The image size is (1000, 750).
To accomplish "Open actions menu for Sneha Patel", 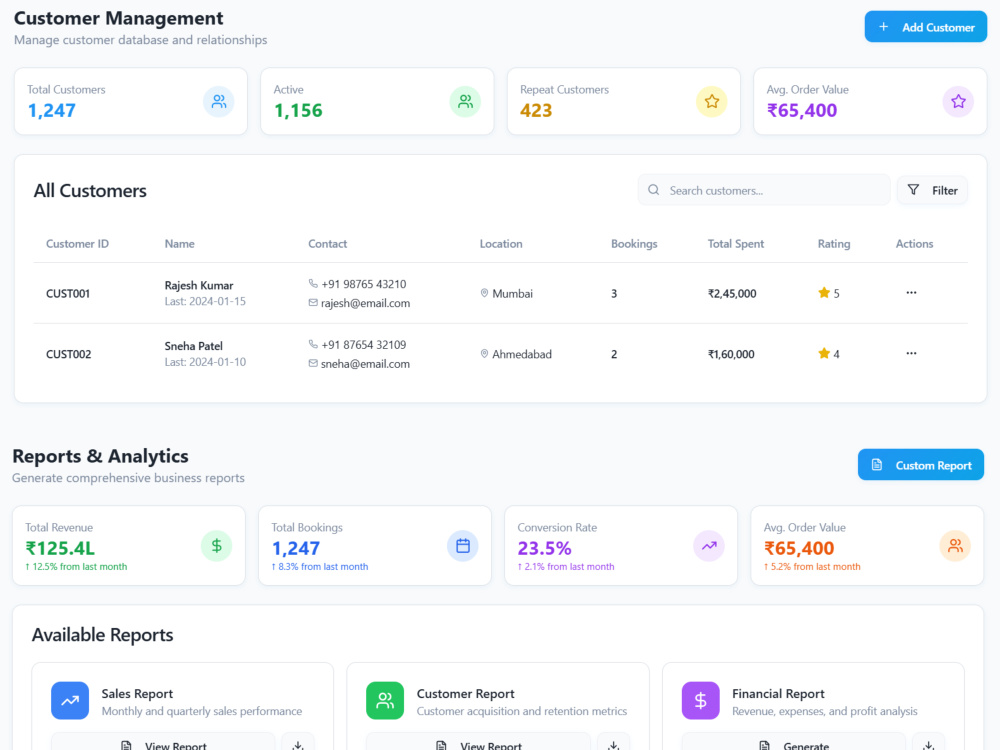I will (x=911, y=353).
